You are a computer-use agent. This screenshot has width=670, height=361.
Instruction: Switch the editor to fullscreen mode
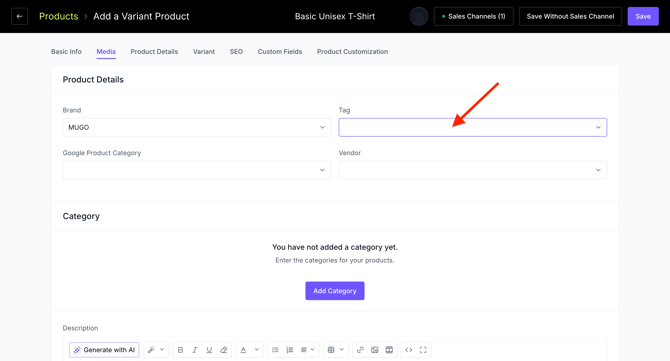click(x=423, y=350)
